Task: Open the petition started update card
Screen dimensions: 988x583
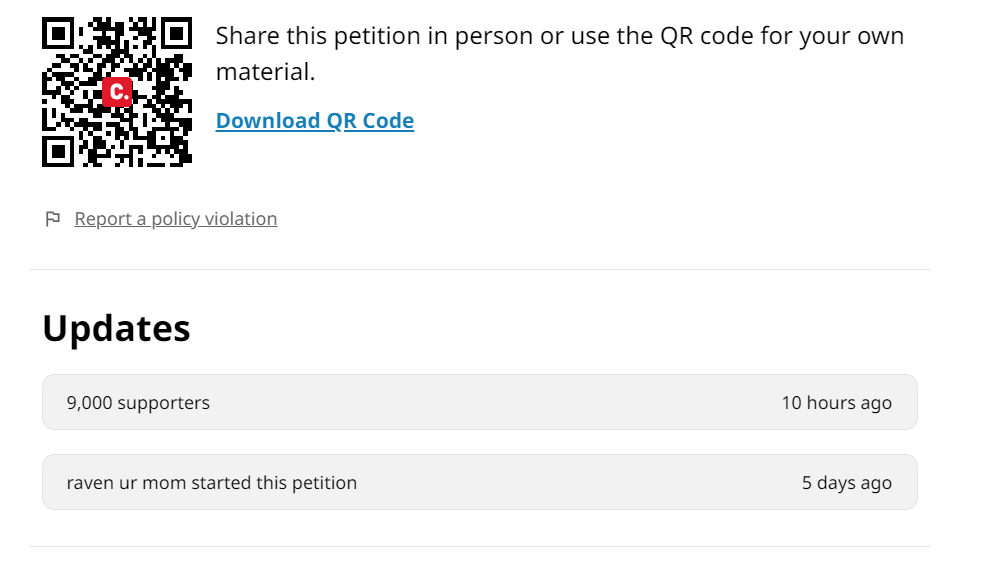Action: point(479,483)
